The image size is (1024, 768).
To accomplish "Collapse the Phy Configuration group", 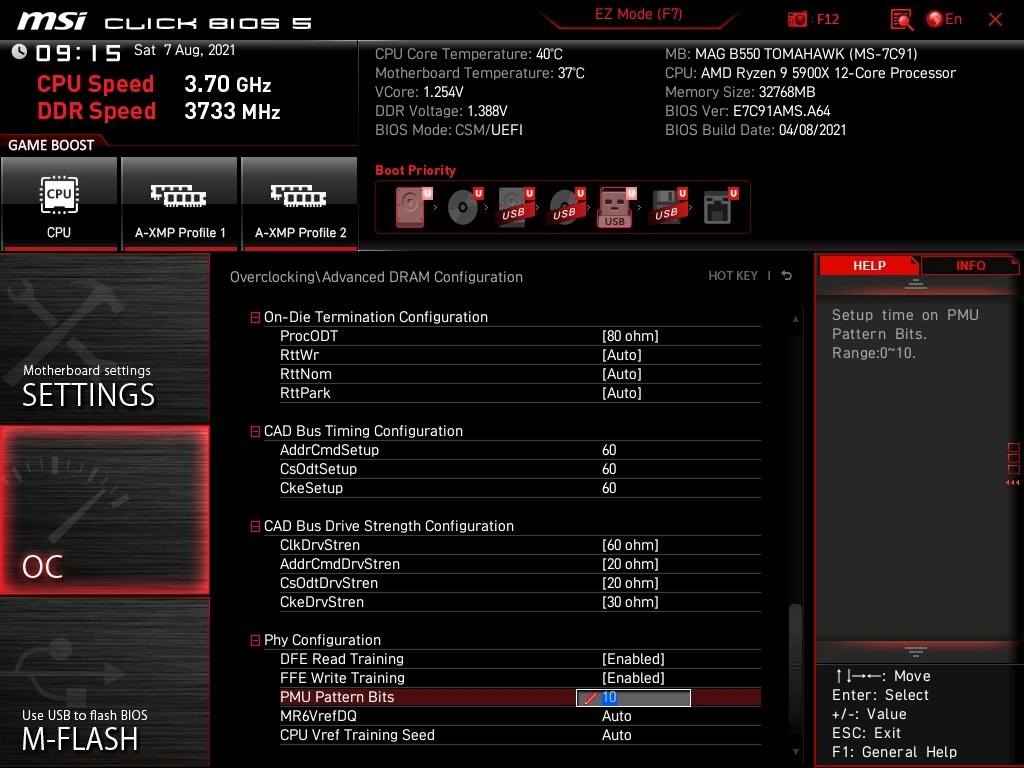I will pyautogui.click(x=255, y=641).
